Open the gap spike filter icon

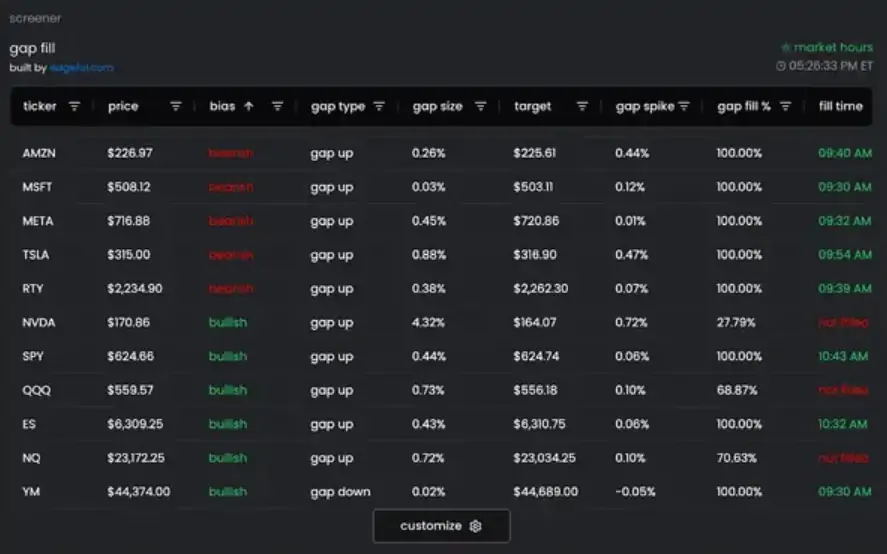pyautogui.click(x=684, y=106)
